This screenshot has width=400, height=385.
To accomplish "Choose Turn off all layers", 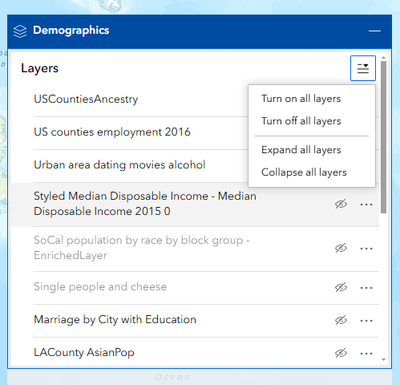I will [x=301, y=121].
